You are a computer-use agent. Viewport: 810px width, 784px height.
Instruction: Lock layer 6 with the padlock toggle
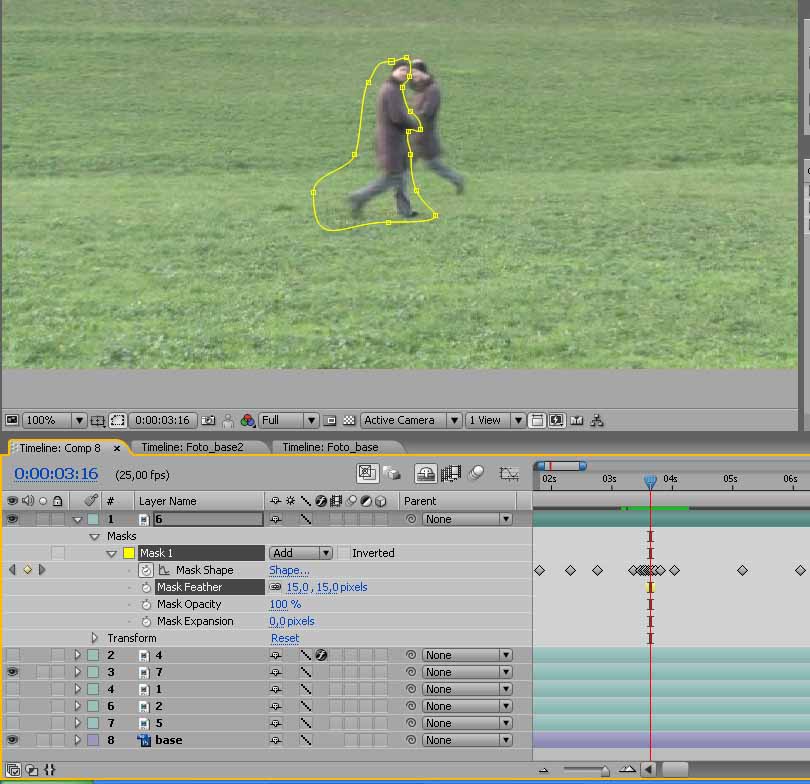coord(57,519)
